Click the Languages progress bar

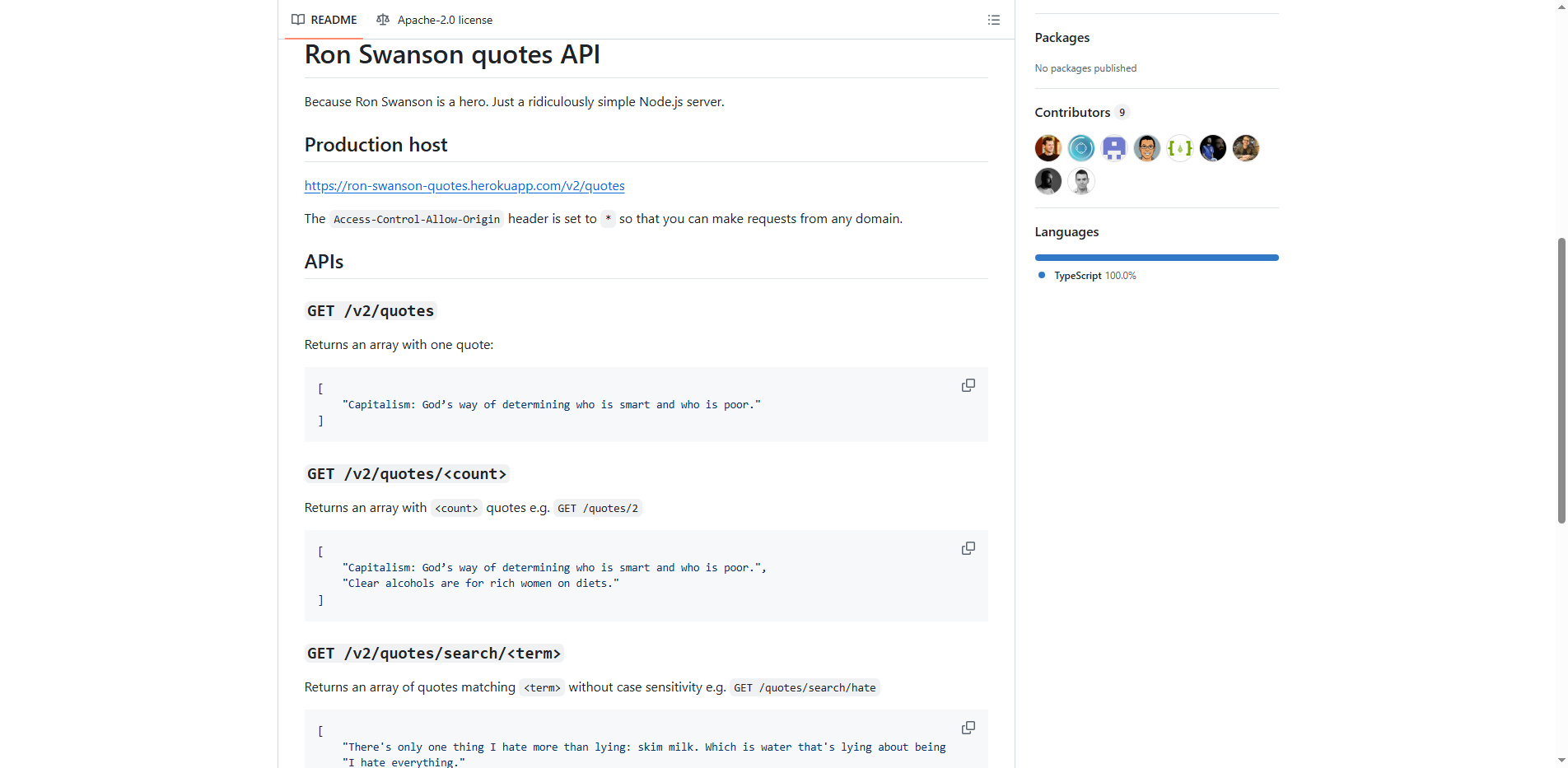tap(1155, 257)
